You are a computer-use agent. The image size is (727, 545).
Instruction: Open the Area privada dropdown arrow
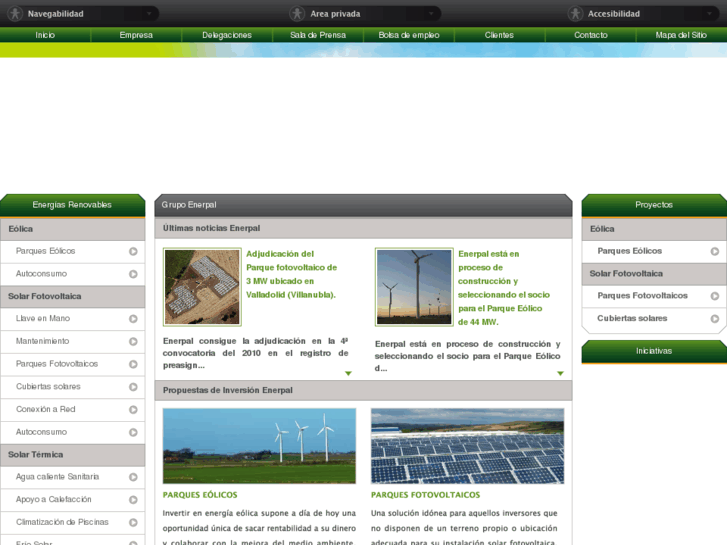(x=431, y=14)
